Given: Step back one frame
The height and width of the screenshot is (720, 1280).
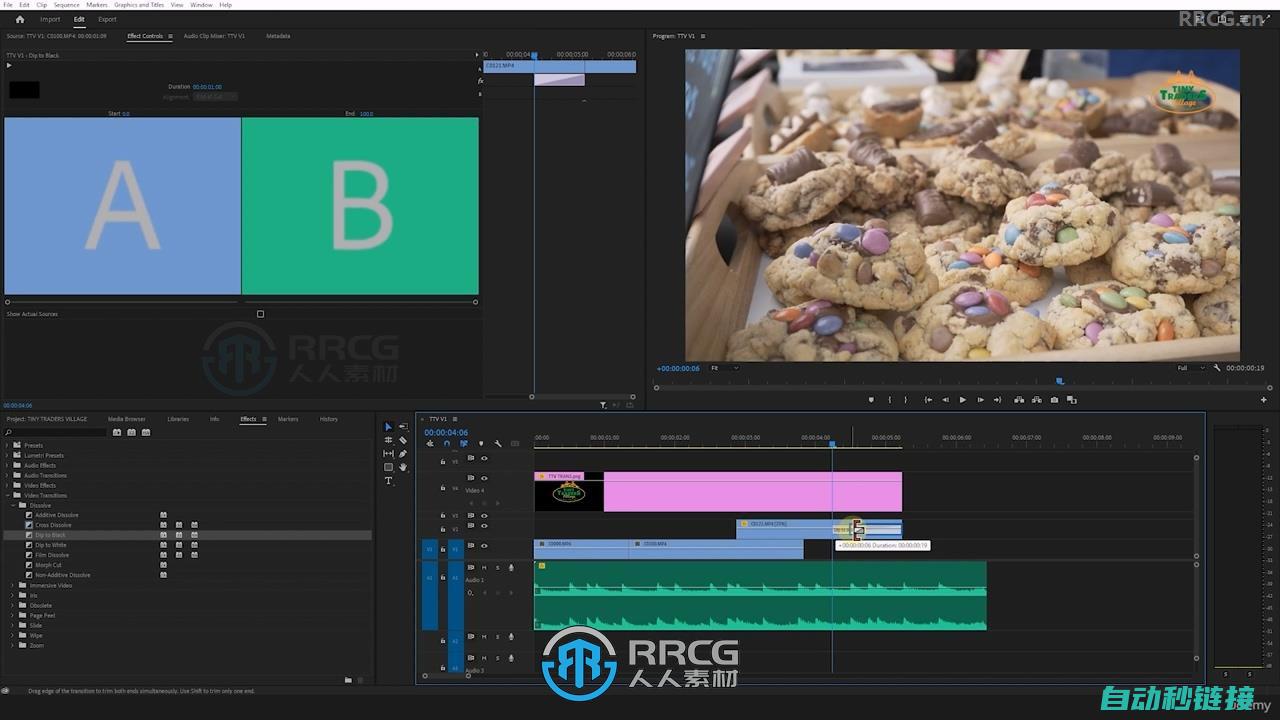Looking at the screenshot, I should tap(945, 400).
